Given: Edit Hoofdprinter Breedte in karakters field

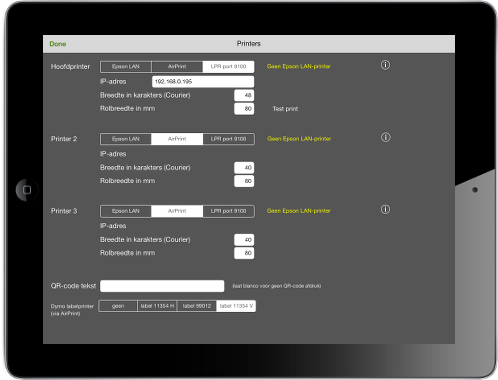Looking at the screenshot, I should 244,95.
